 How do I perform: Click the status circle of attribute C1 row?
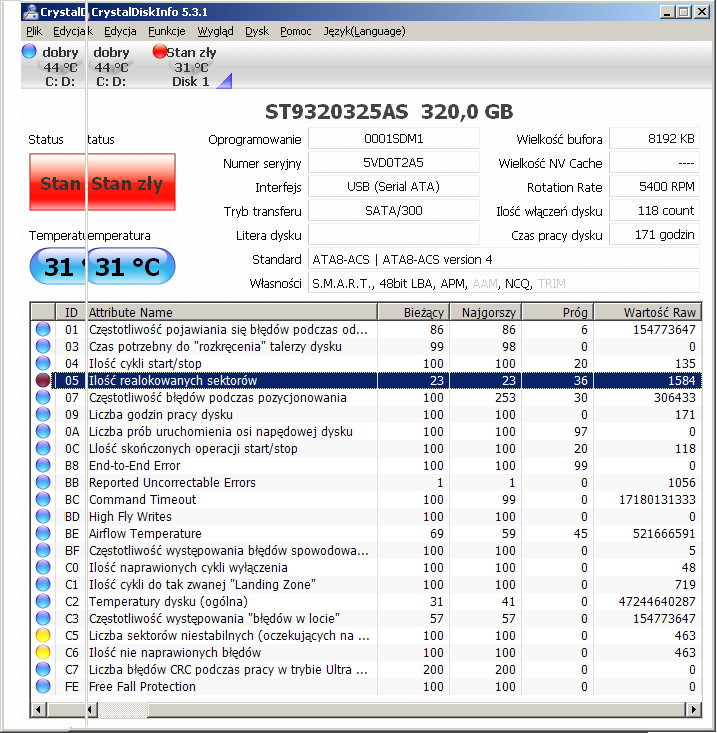(x=43, y=584)
